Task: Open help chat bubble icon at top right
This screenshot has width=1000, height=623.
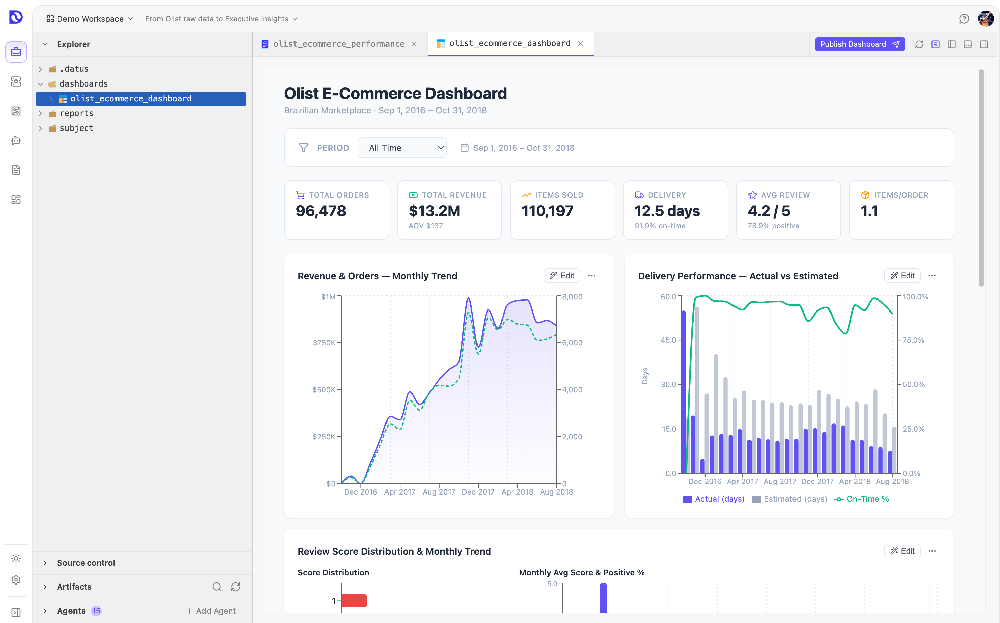Action: point(964,18)
